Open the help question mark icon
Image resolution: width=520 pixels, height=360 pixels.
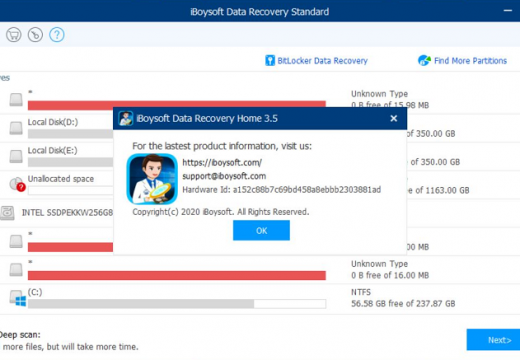(x=57, y=35)
